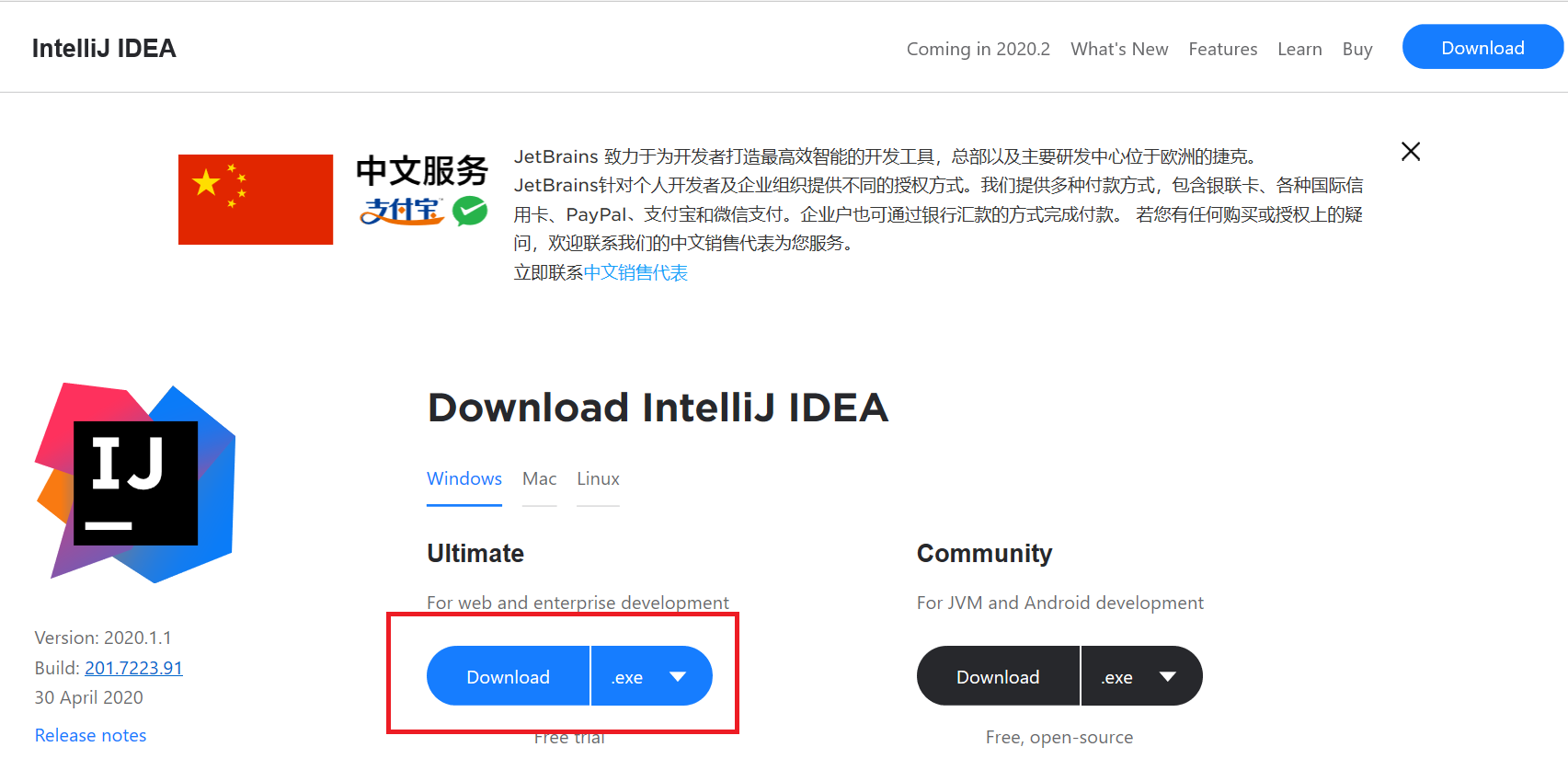Click the IntelliJ IDEA site title logo
Viewport: 1568px width, 770px height.
click(x=104, y=49)
